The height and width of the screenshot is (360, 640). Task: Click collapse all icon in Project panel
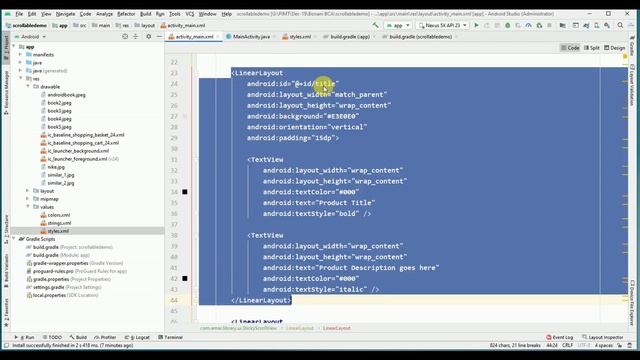(136, 36)
